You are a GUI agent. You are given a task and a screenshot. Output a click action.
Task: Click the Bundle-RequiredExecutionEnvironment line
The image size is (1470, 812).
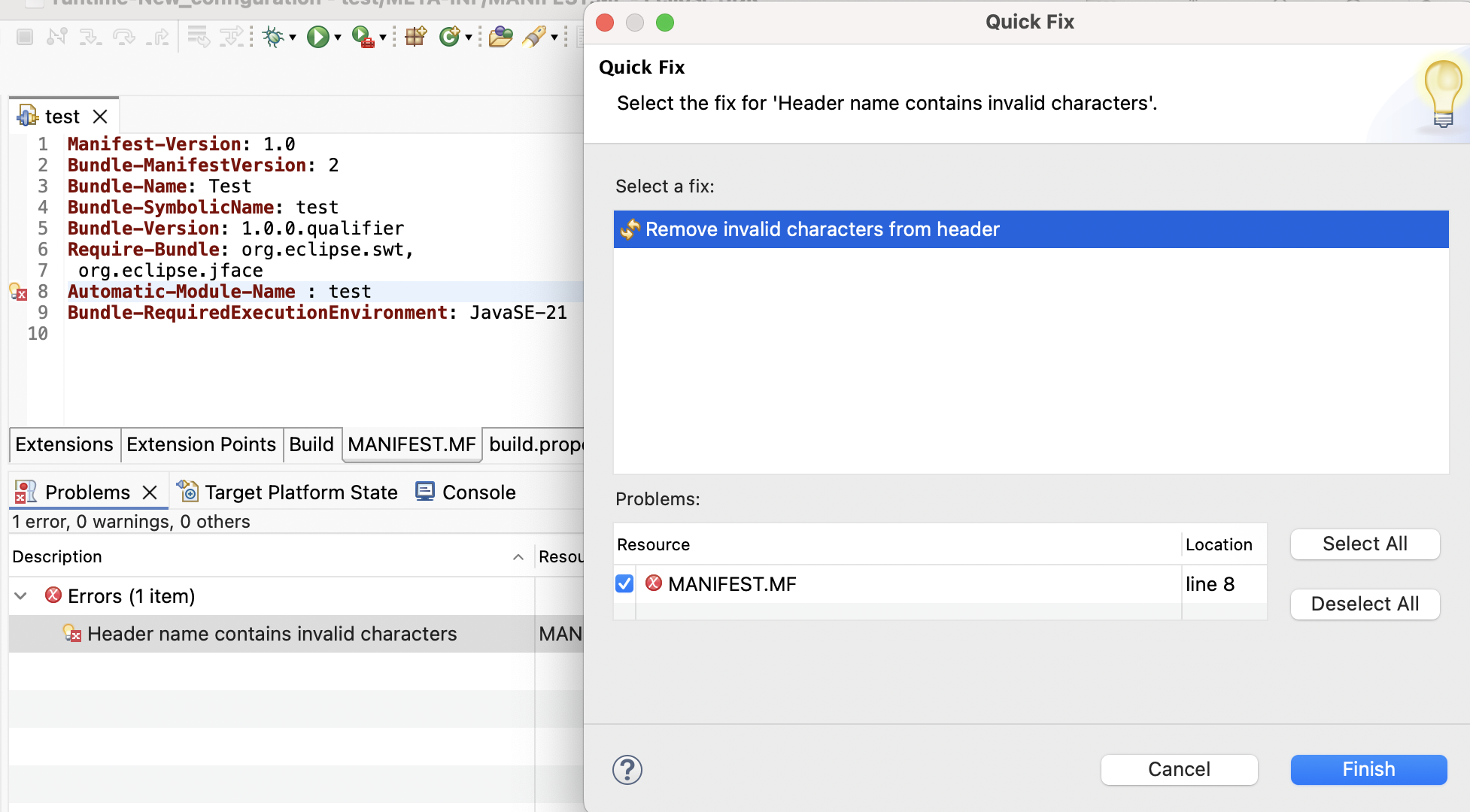pyautogui.click(x=317, y=313)
